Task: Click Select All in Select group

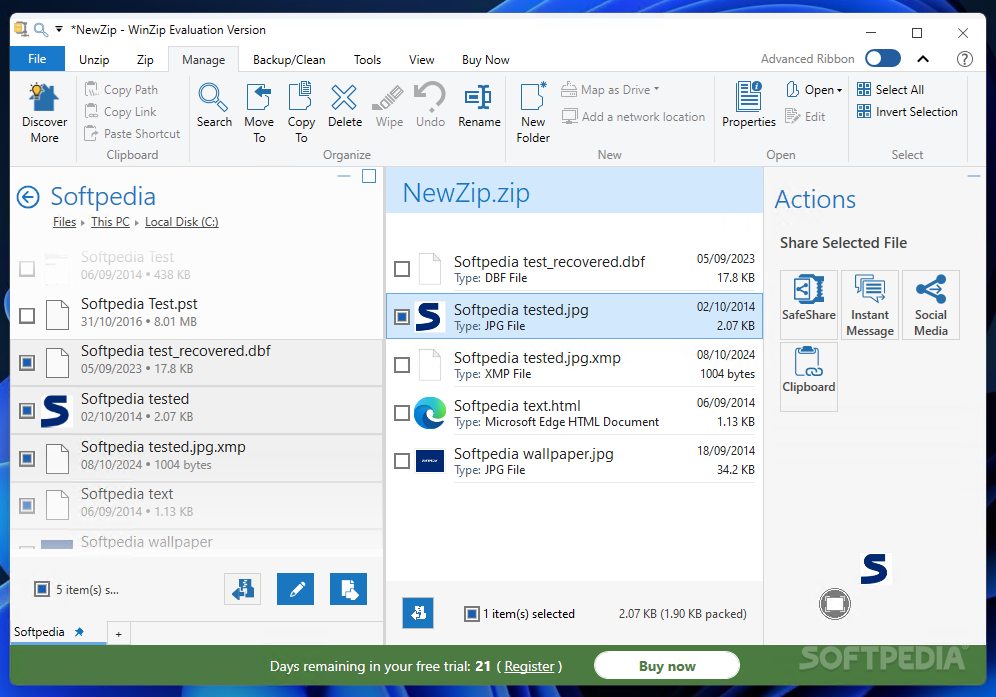Action: coord(891,90)
